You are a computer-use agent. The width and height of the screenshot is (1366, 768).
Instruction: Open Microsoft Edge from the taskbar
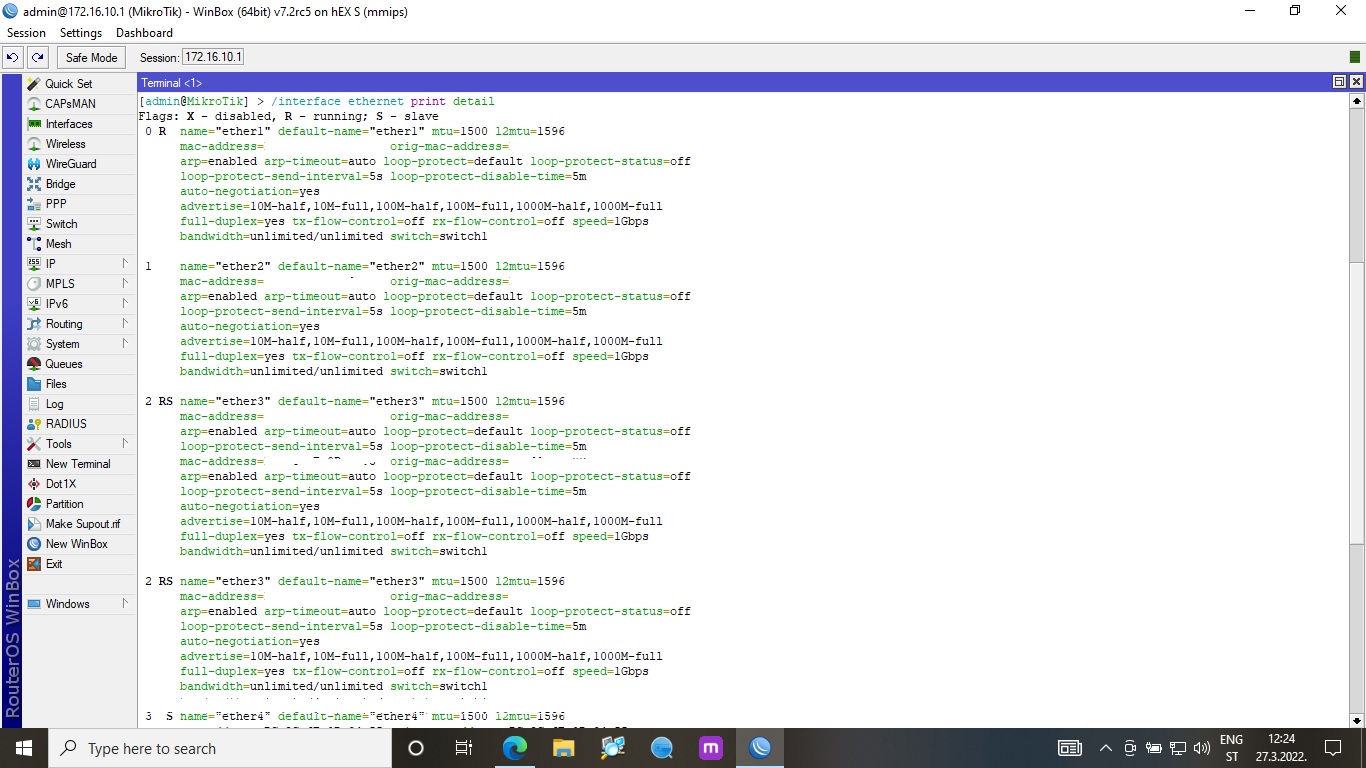[x=515, y=748]
